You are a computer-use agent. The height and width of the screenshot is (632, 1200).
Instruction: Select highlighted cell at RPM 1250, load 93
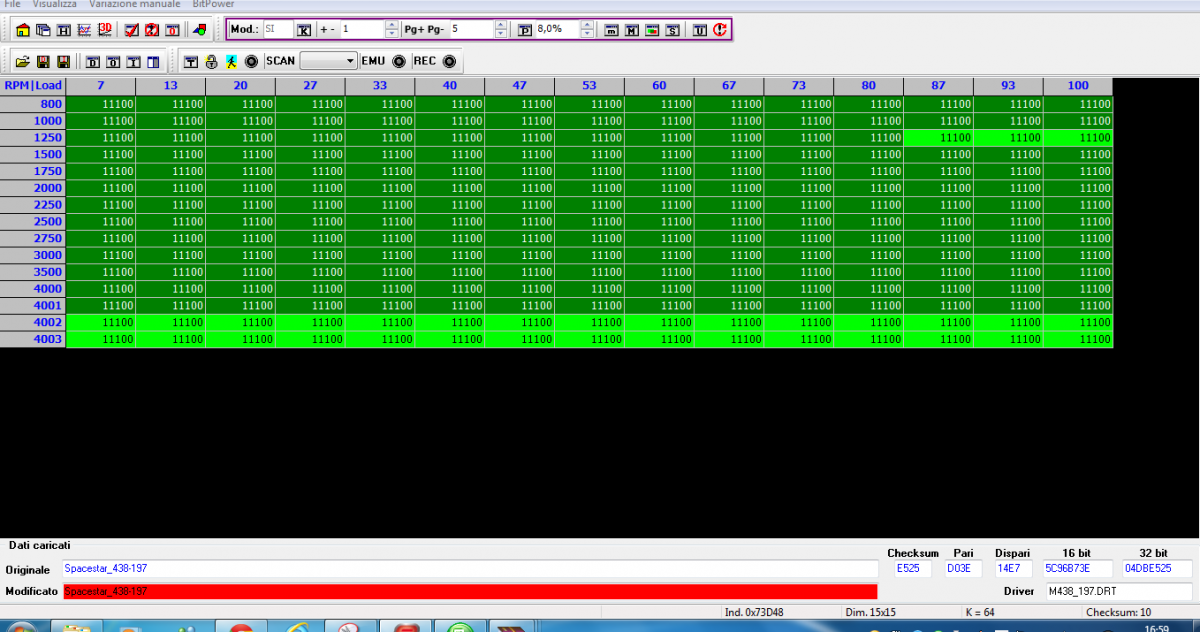pos(1008,137)
